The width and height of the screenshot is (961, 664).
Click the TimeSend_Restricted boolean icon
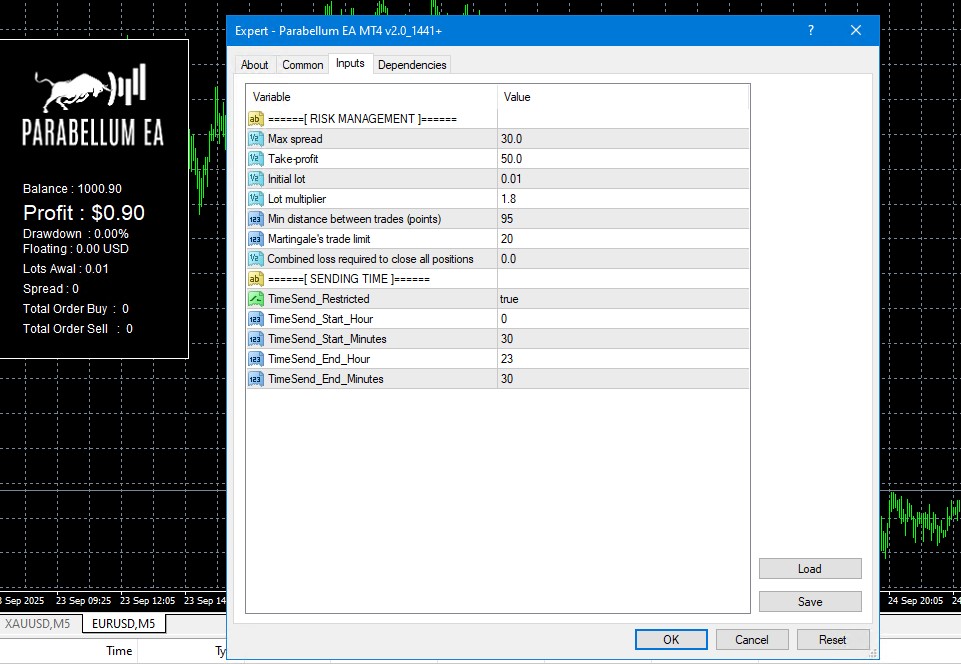256,299
